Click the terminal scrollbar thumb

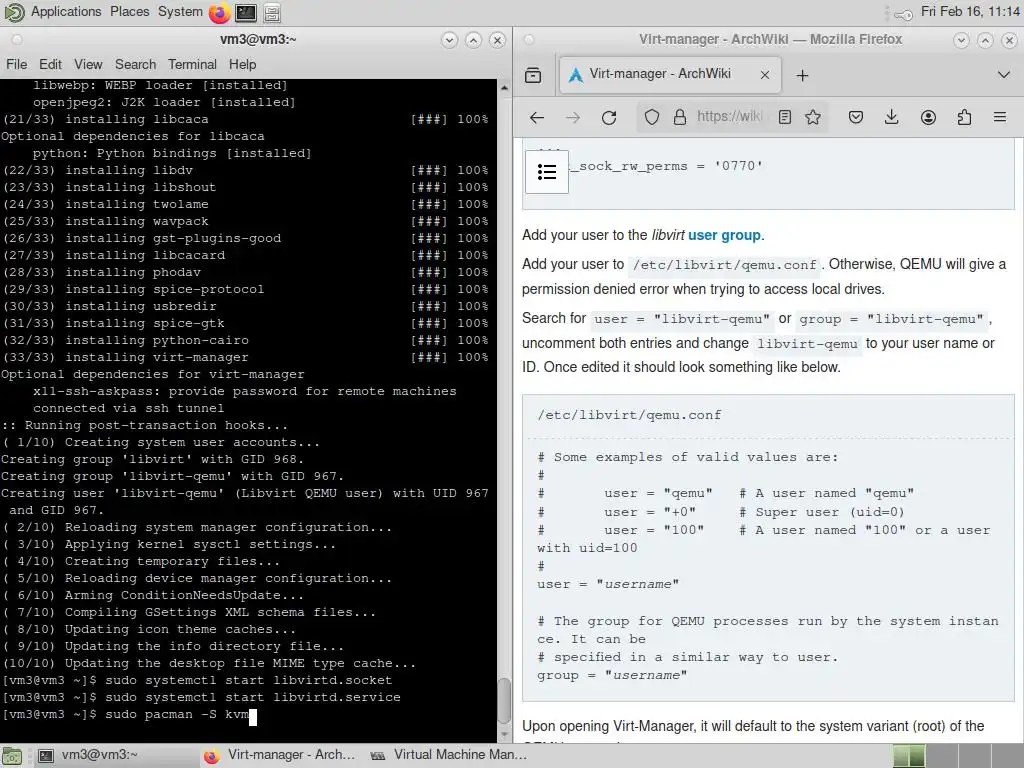pos(504,700)
